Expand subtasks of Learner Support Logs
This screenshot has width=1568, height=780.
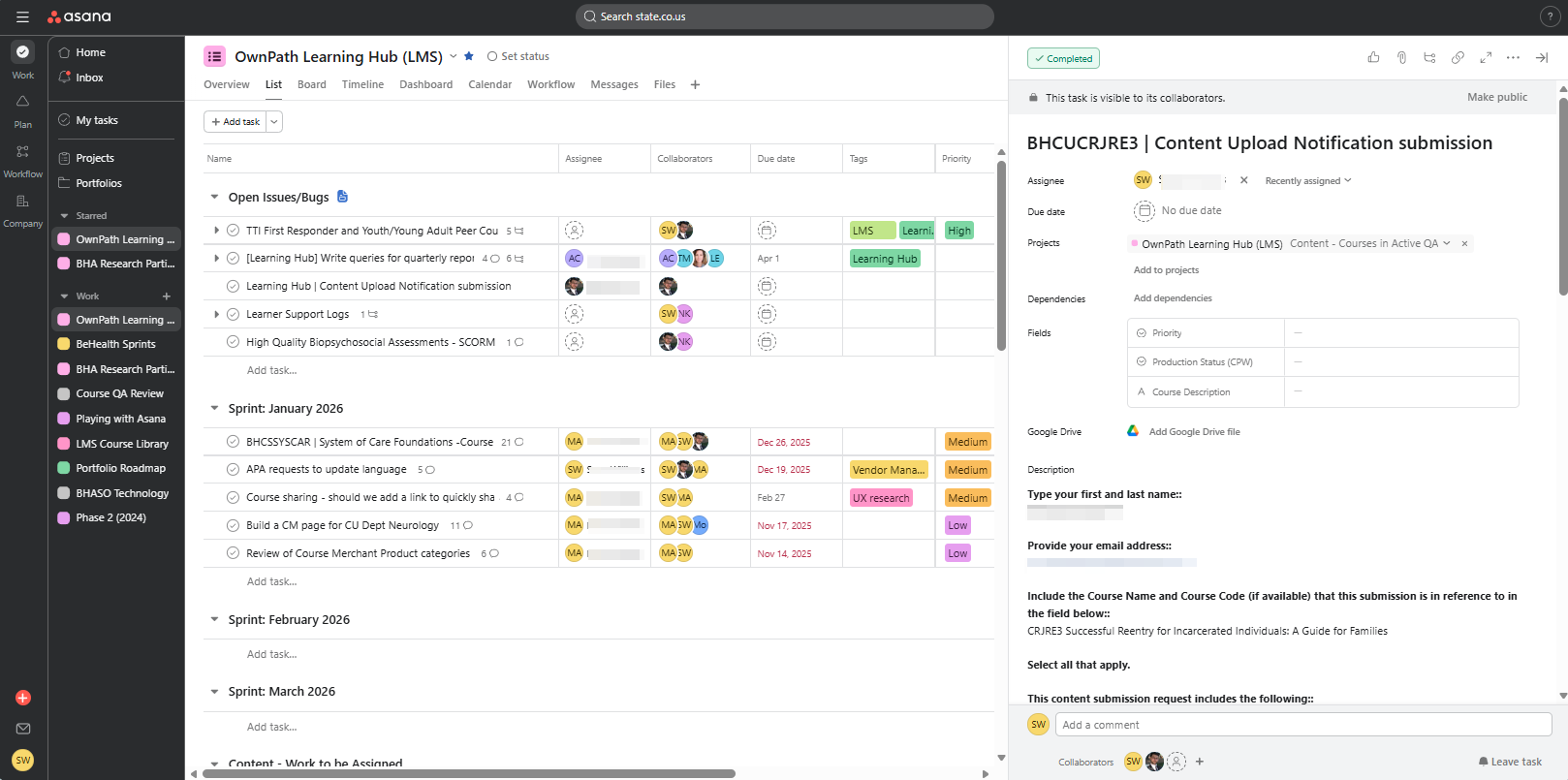(x=216, y=314)
